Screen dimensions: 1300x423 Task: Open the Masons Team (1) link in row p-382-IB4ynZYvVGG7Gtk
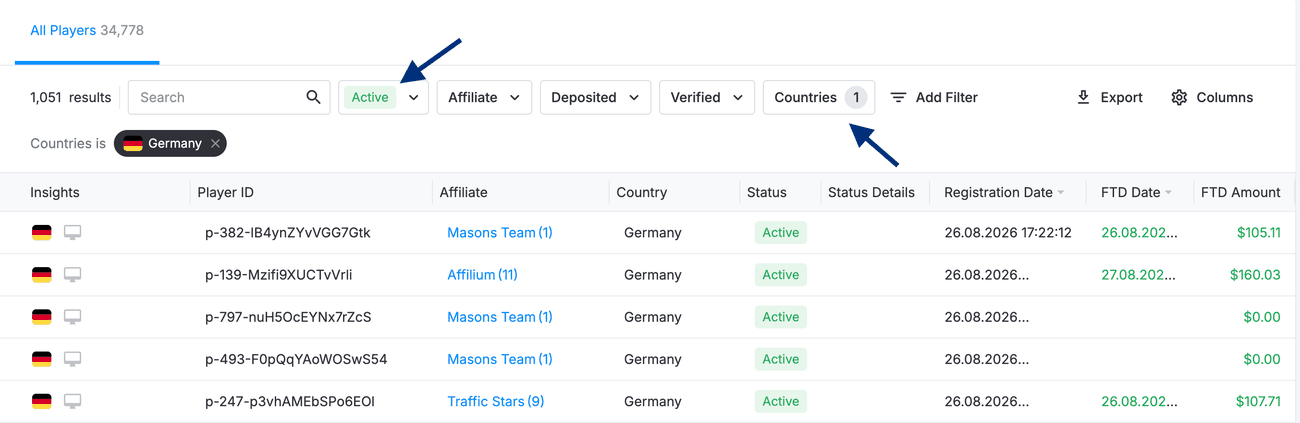coord(500,232)
